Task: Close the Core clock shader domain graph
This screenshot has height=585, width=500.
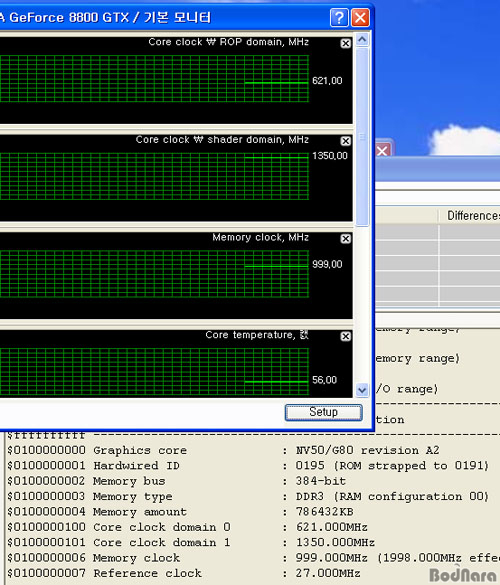Action: click(346, 141)
